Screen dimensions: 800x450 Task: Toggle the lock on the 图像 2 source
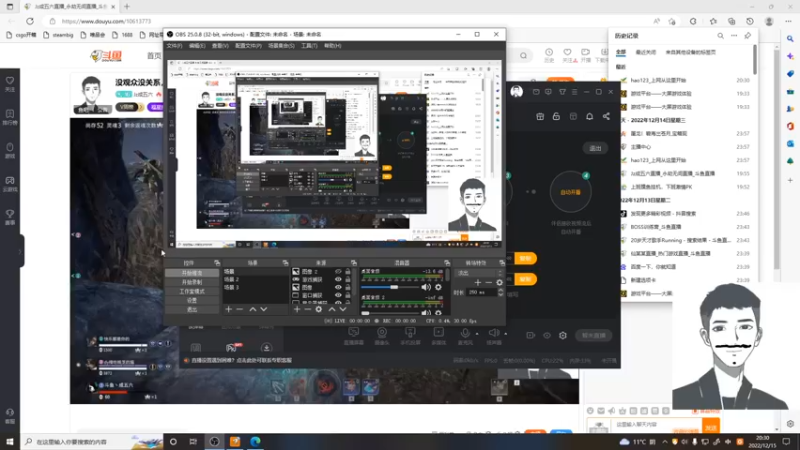(x=348, y=272)
